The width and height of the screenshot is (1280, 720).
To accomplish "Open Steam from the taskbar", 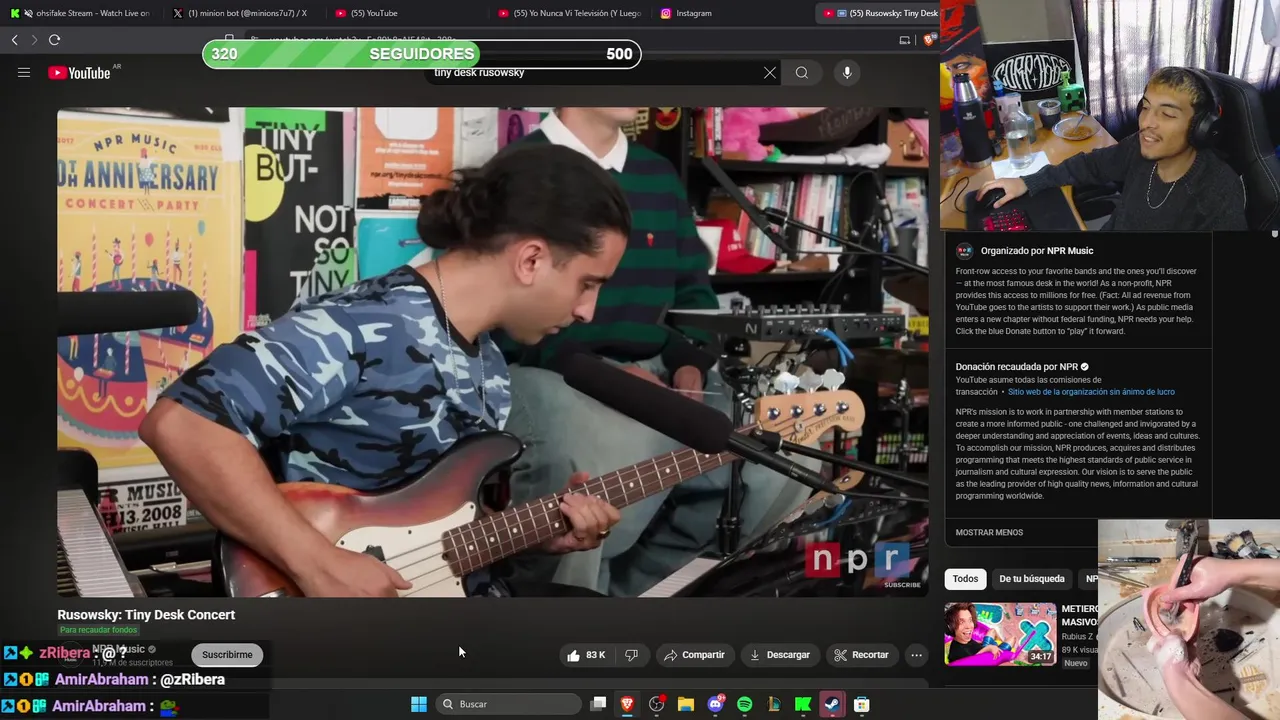I will coord(832,704).
